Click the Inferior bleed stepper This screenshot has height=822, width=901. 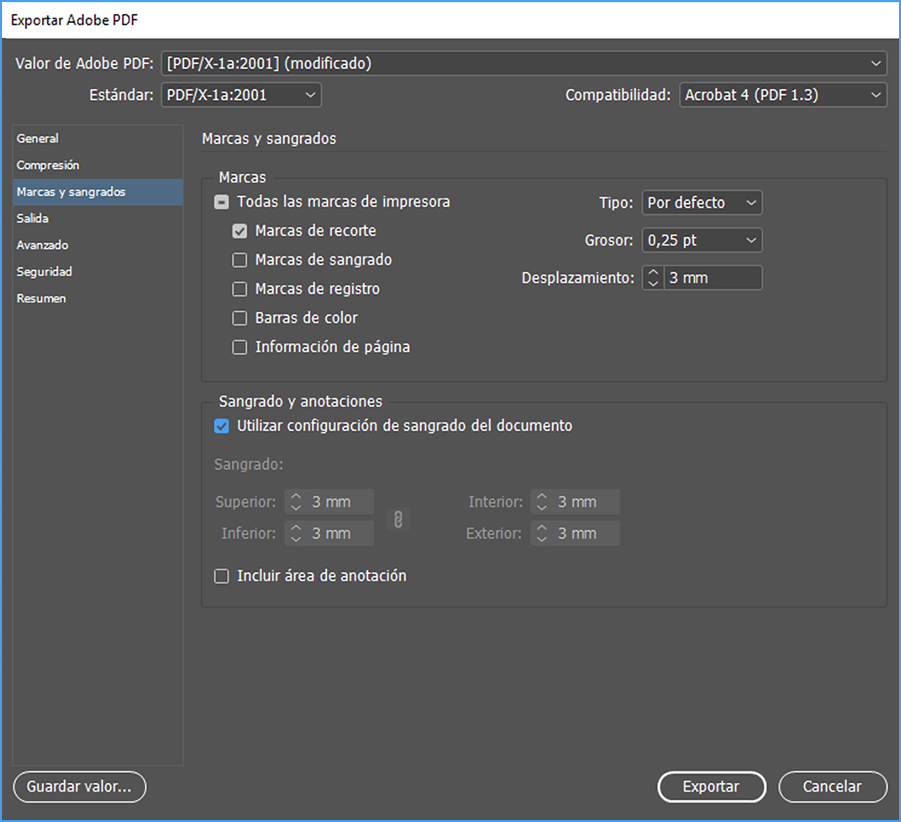296,534
